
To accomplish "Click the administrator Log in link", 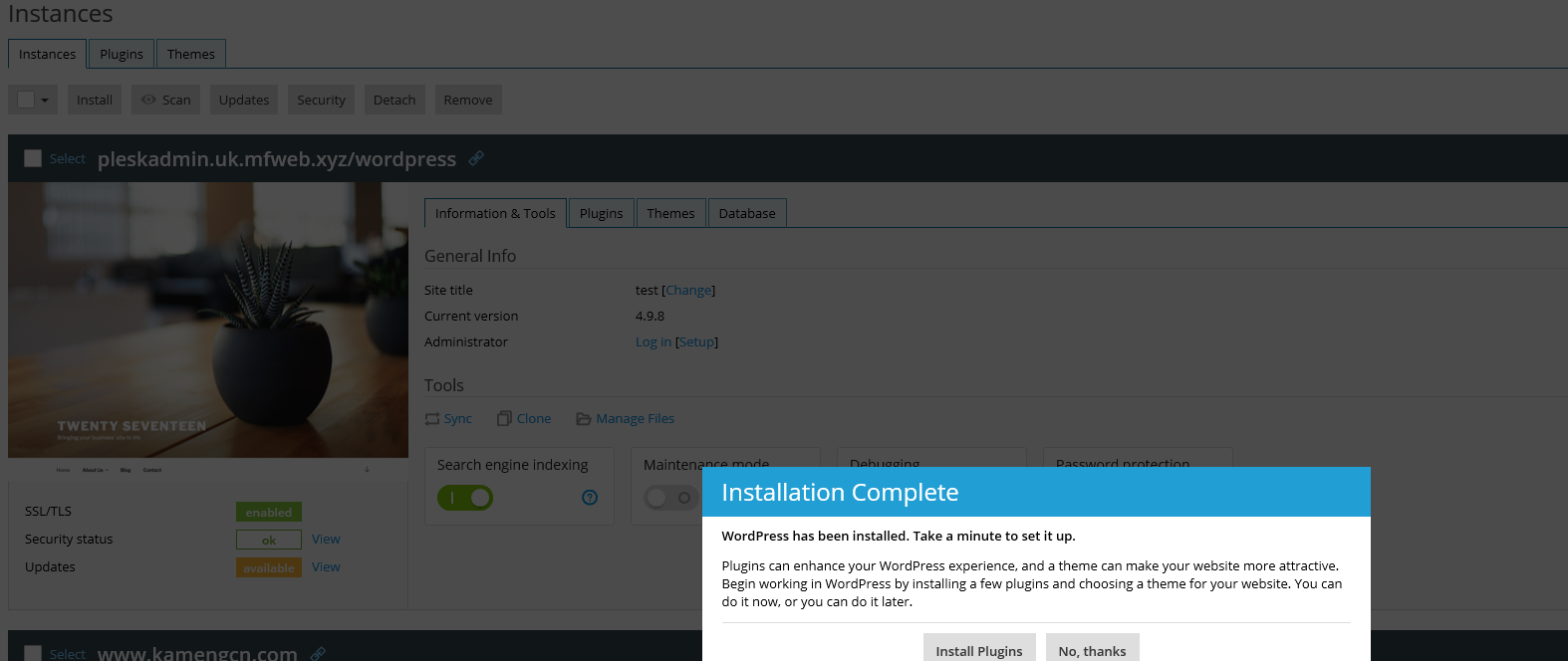I will tap(653, 341).
